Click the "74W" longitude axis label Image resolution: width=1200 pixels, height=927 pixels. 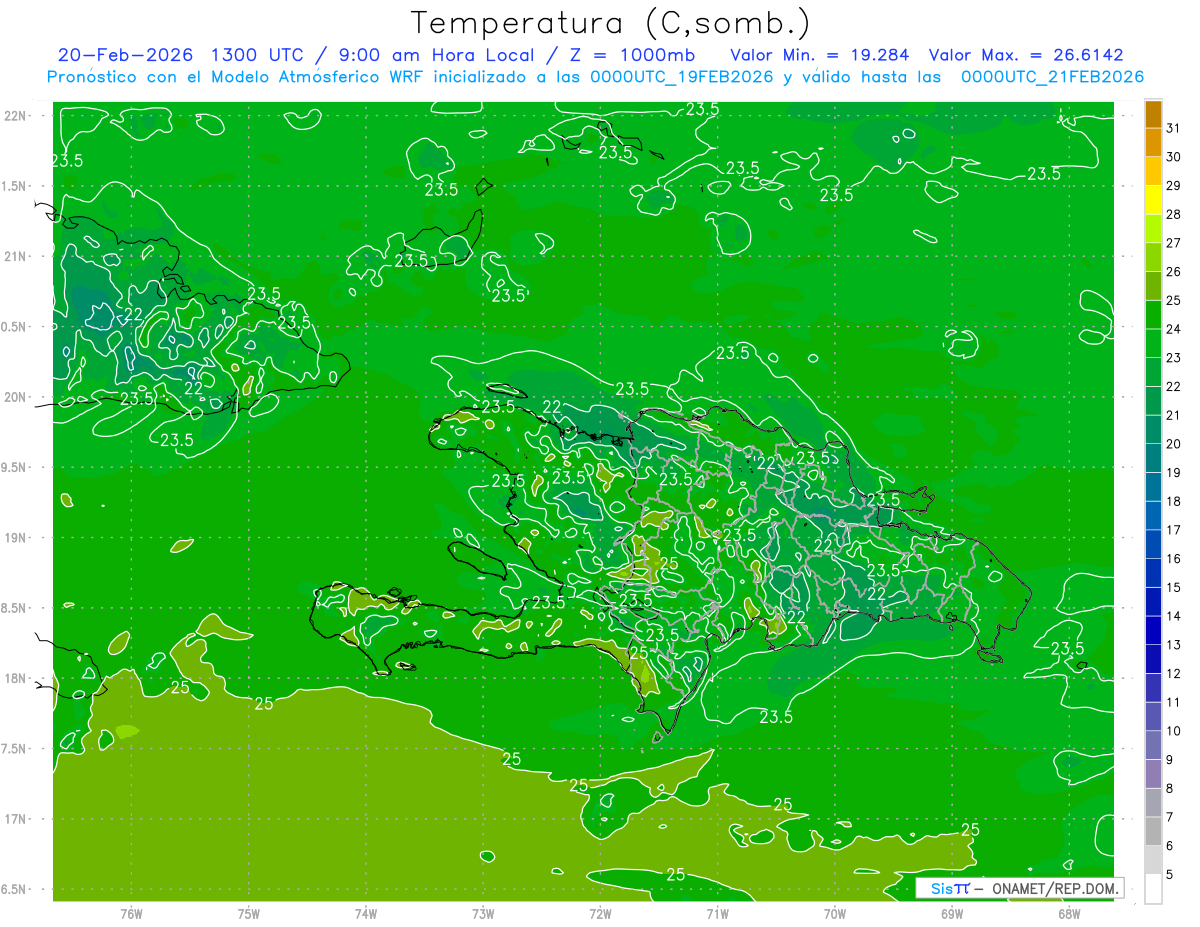click(366, 915)
